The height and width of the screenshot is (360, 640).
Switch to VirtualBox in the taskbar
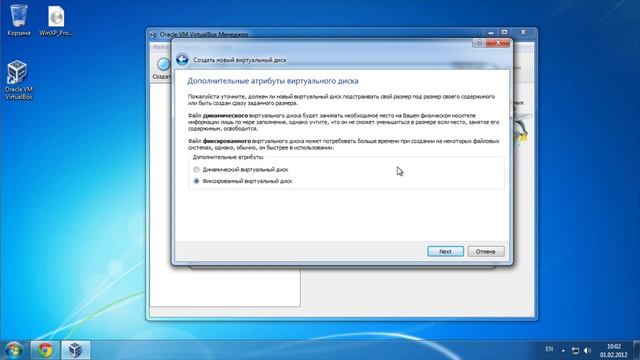75,350
